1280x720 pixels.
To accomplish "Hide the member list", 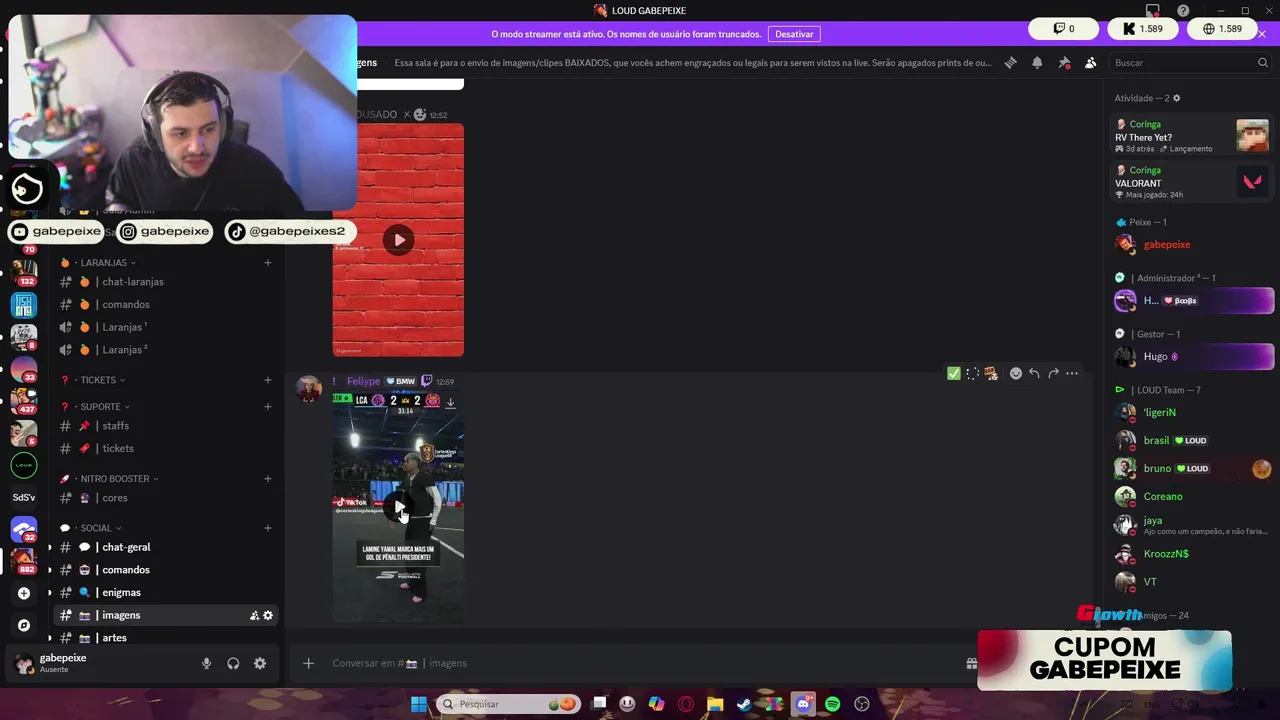I will [1090, 62].
